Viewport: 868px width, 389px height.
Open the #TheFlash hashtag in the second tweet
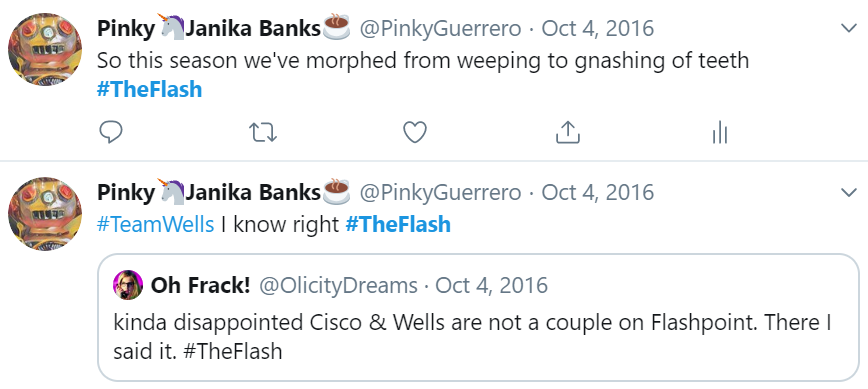point(398,225)
